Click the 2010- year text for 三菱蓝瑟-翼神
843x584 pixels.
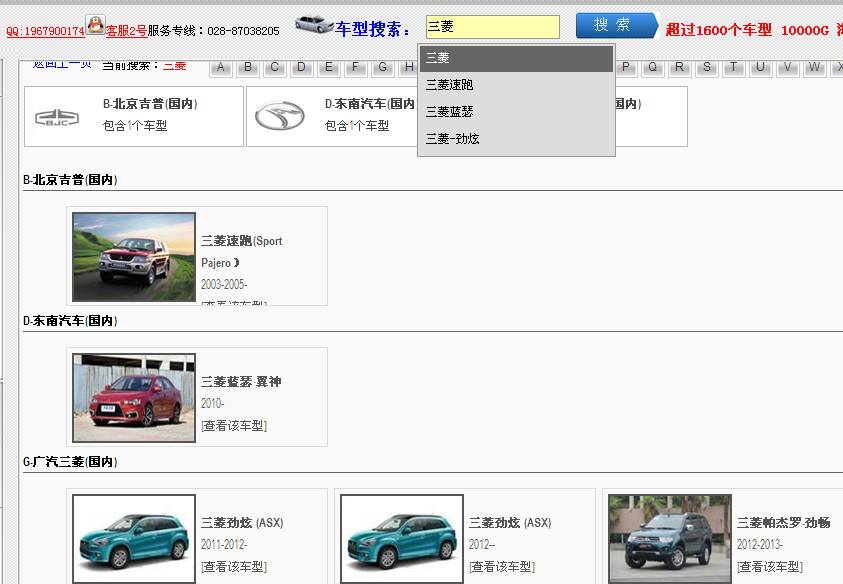(213, 404)
